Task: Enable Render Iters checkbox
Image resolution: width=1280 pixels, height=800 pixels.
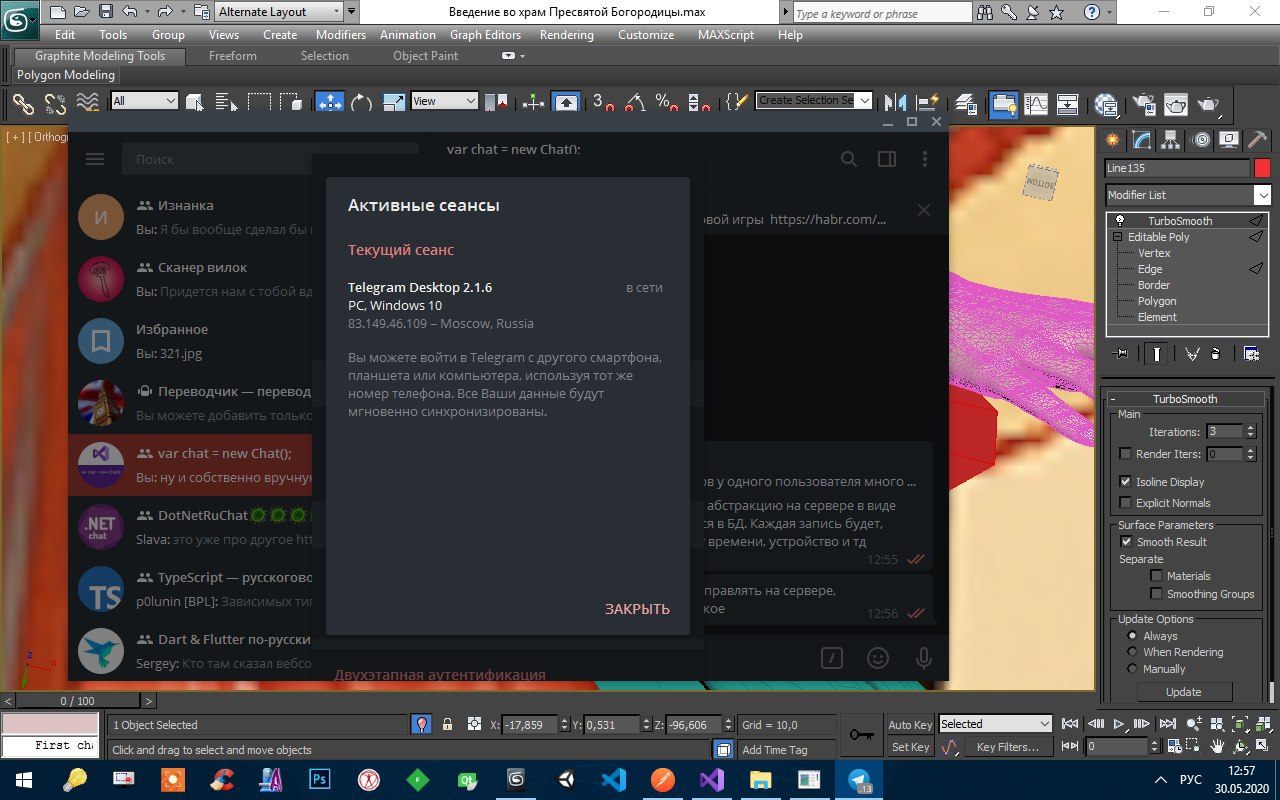Action: pos(1125,454)
